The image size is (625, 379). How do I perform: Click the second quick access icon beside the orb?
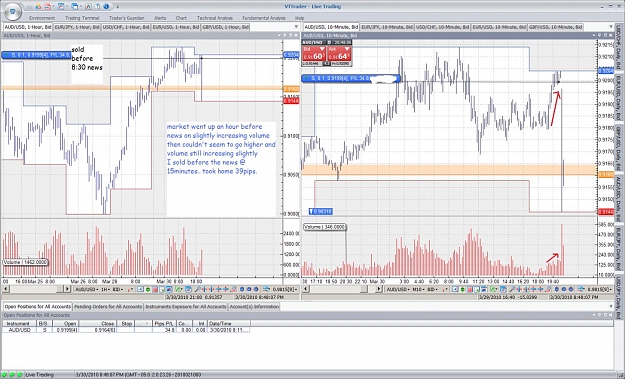point(38,6)
